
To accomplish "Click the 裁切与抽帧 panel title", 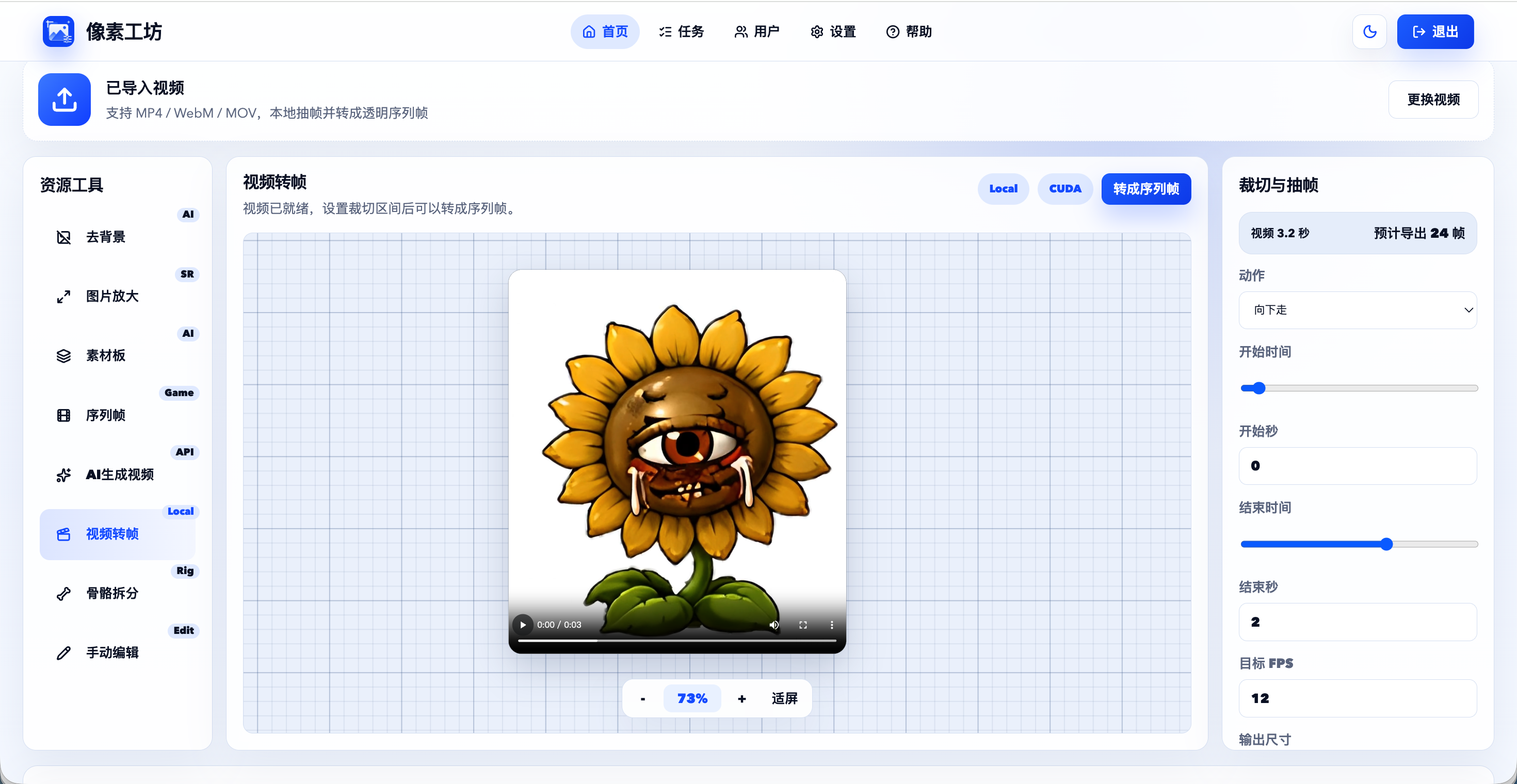I will 1279,185.
